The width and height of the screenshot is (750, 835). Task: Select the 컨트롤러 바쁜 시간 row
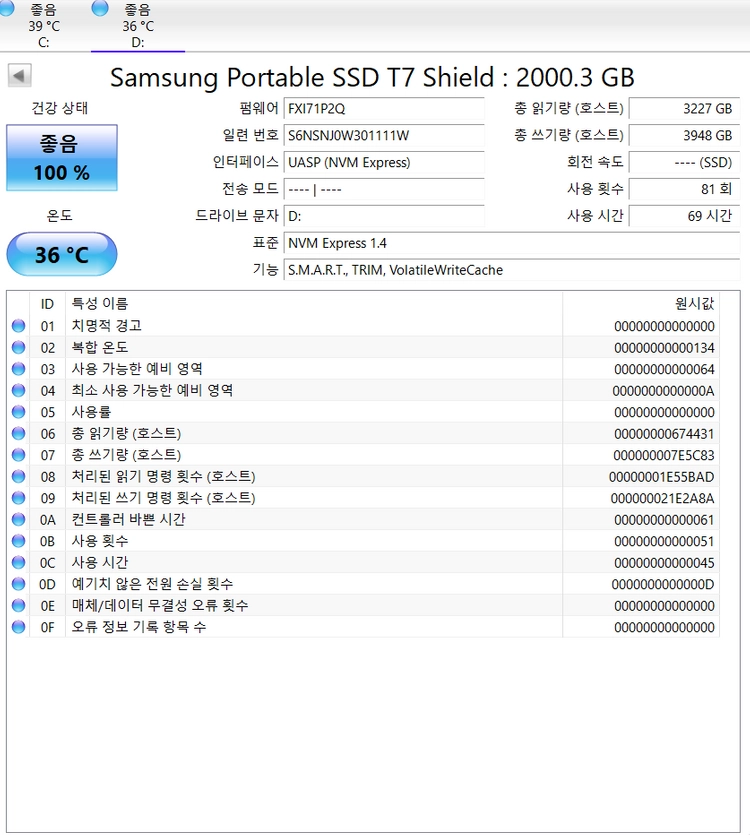[363, 519]
